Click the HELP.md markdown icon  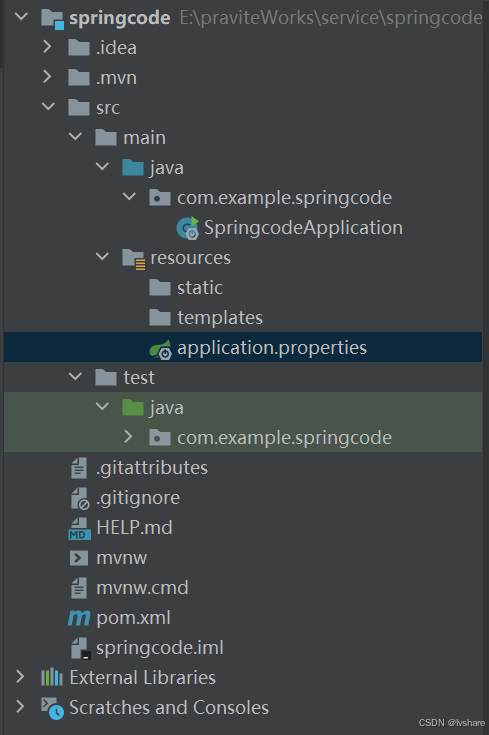point(79,528)
